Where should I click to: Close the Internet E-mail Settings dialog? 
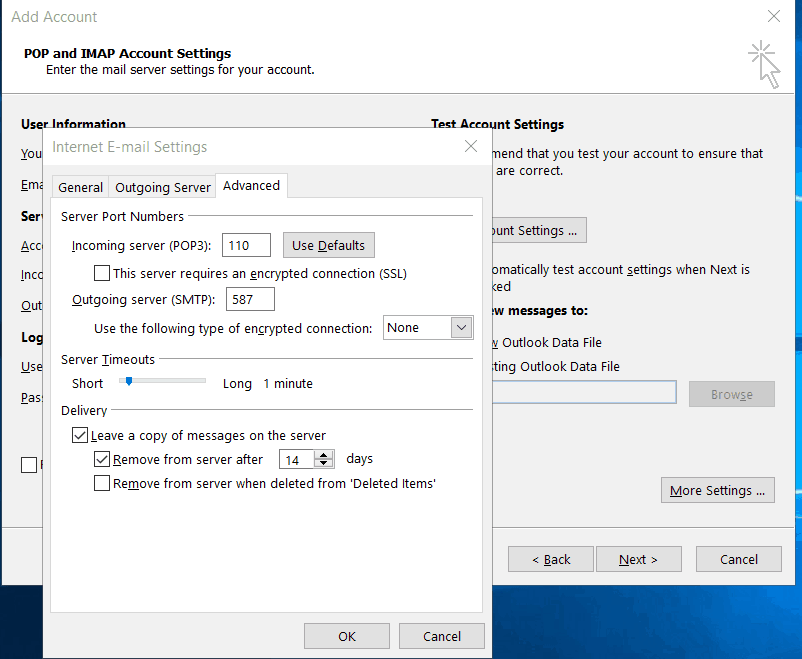(471, 146)
